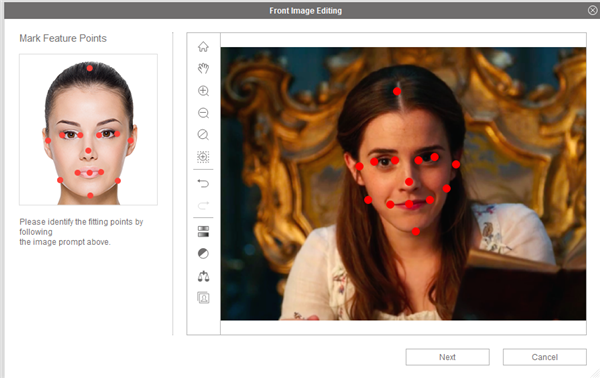This screenshot has width=600, height=378.
Task: Select the top-of-head feature point on photo
Action: 397,91
